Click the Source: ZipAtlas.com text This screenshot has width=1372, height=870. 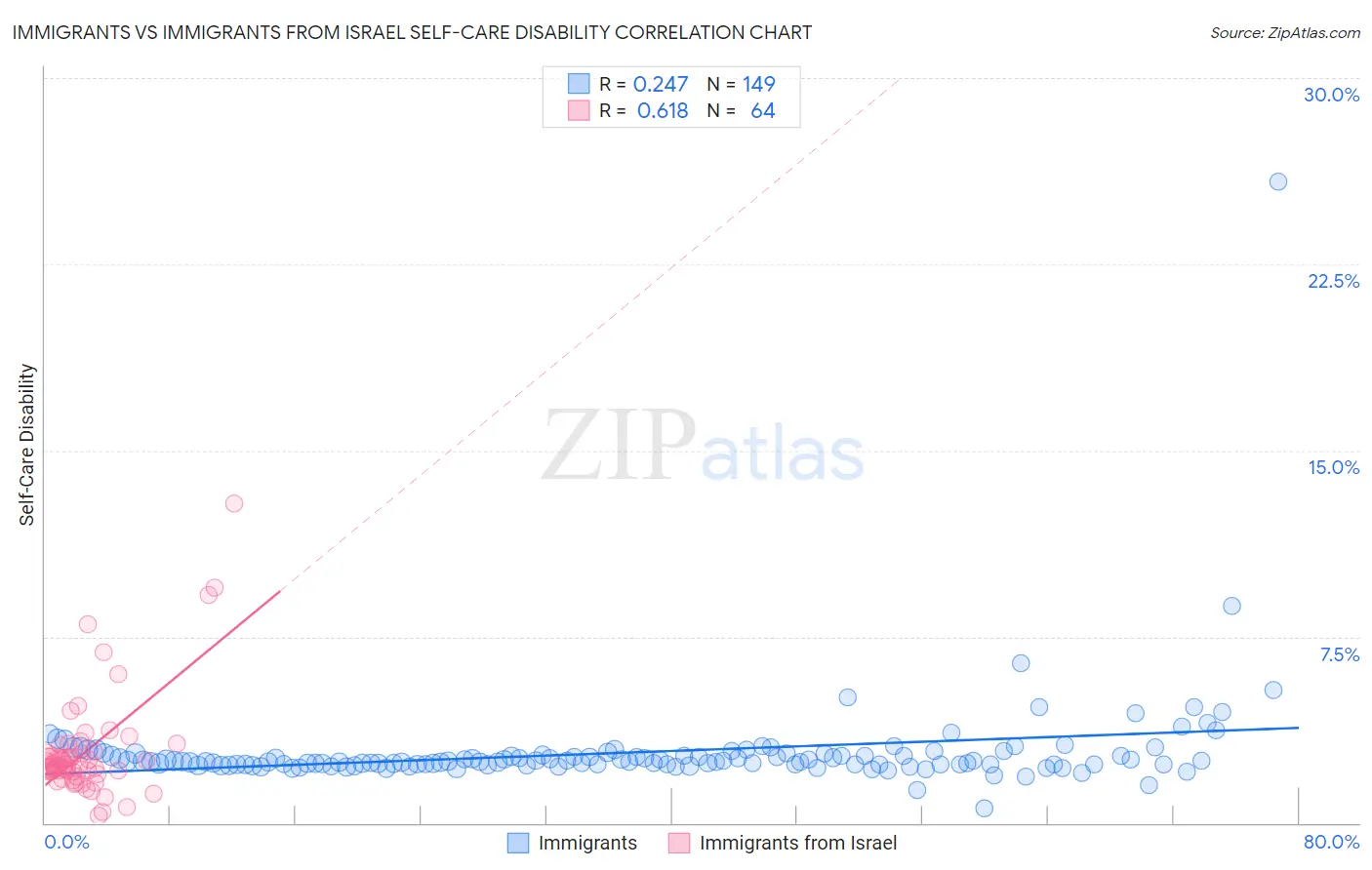coord(1285,32)
